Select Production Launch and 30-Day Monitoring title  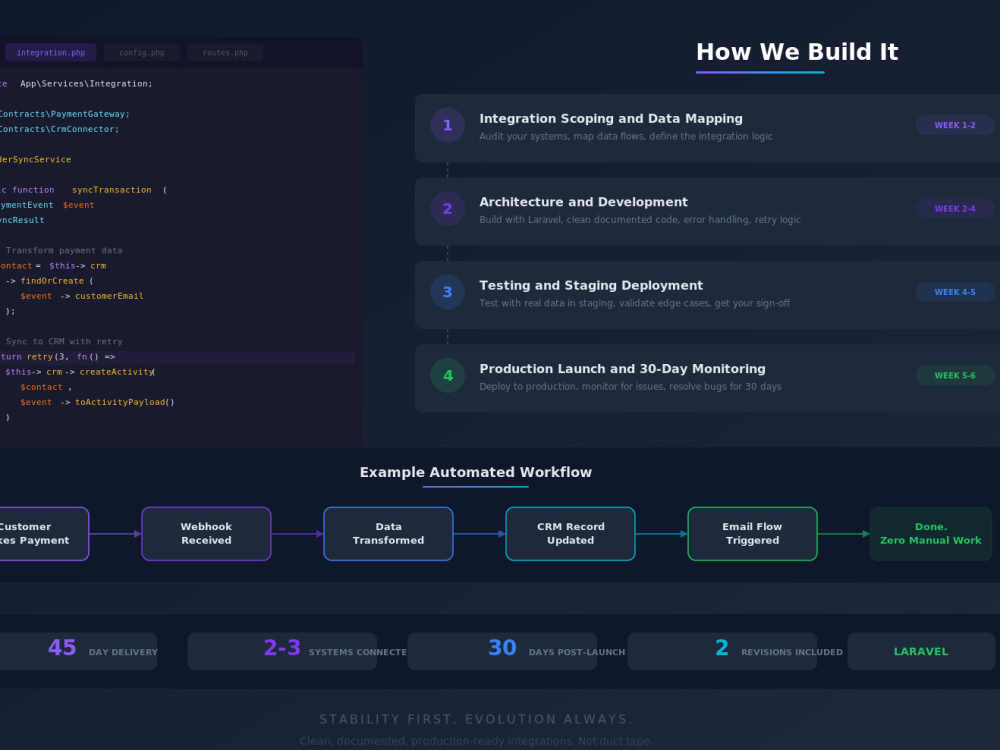click(x=622, y=369)
